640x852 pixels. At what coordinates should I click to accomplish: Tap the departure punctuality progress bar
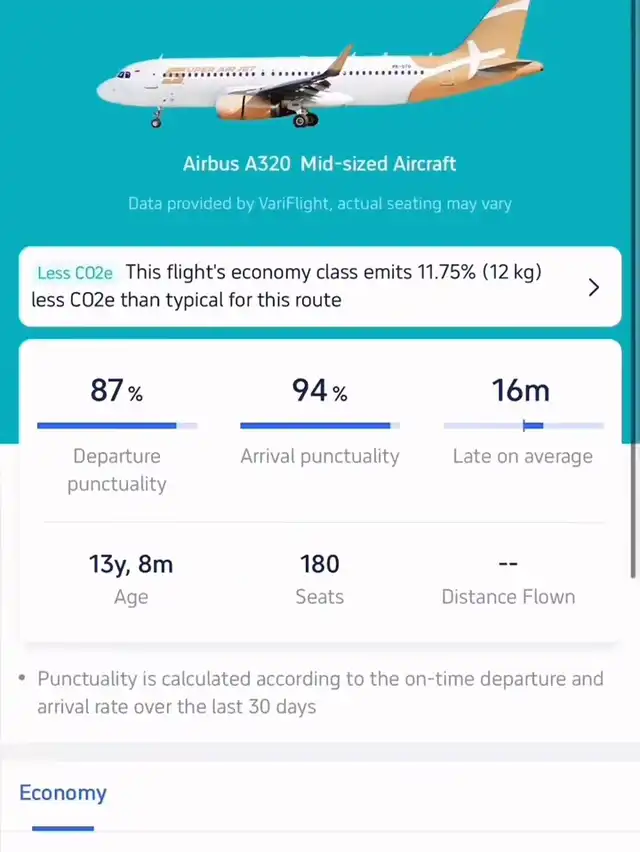point(117,426)
